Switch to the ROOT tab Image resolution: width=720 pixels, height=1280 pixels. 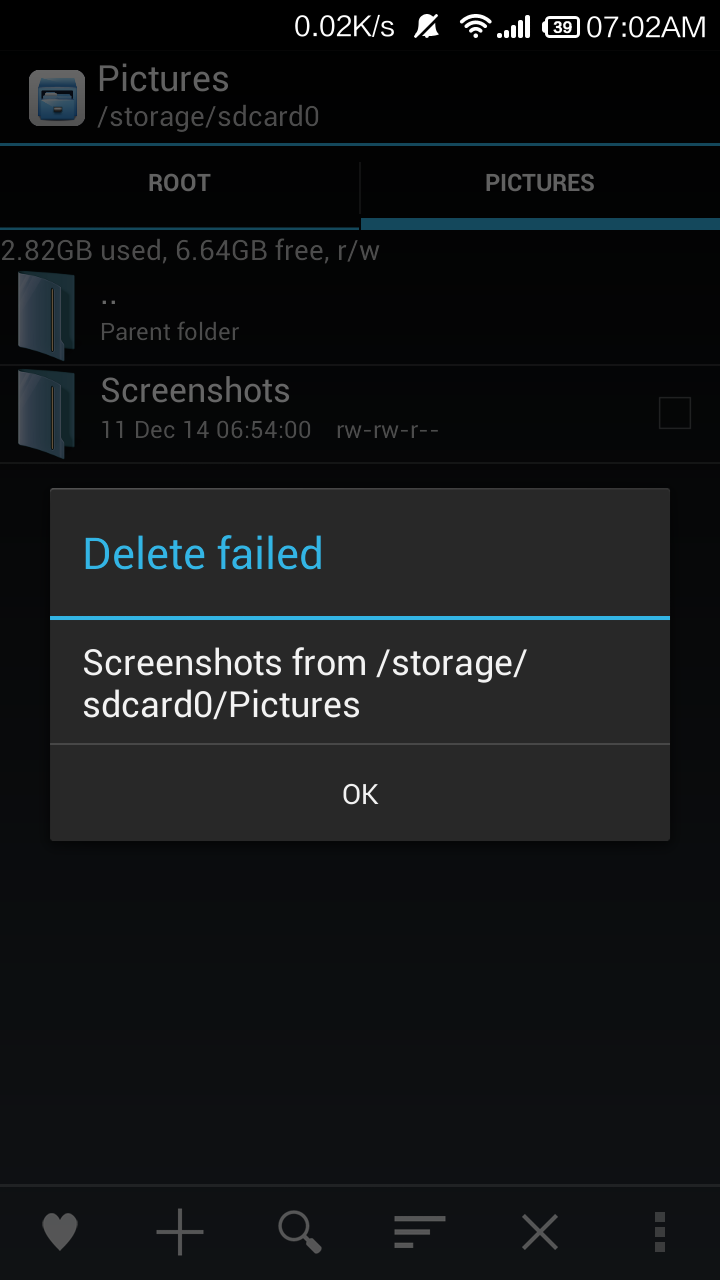point(180,183)
